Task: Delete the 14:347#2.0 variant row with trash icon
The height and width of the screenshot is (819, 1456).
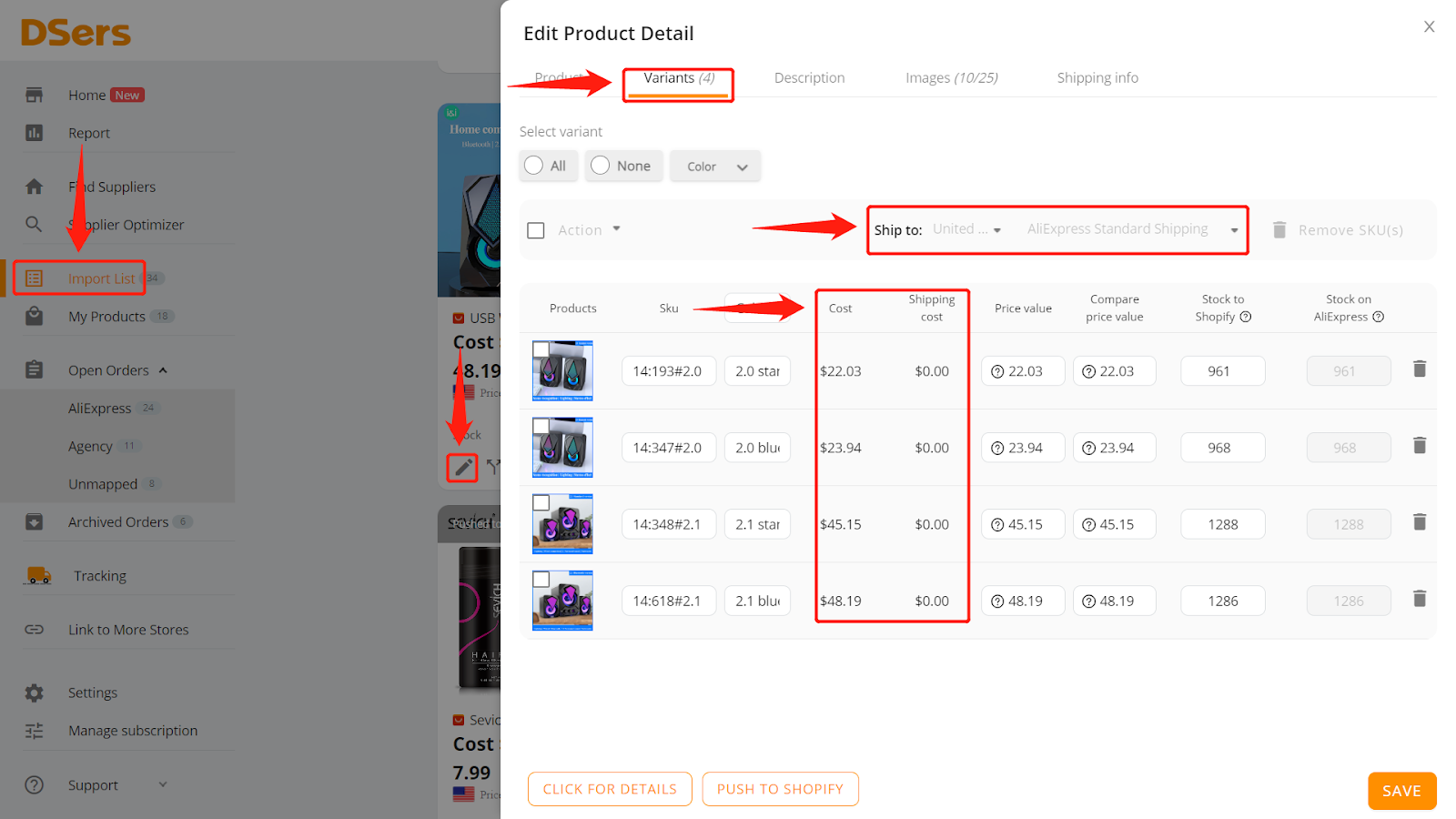Action: (1420, 445)
